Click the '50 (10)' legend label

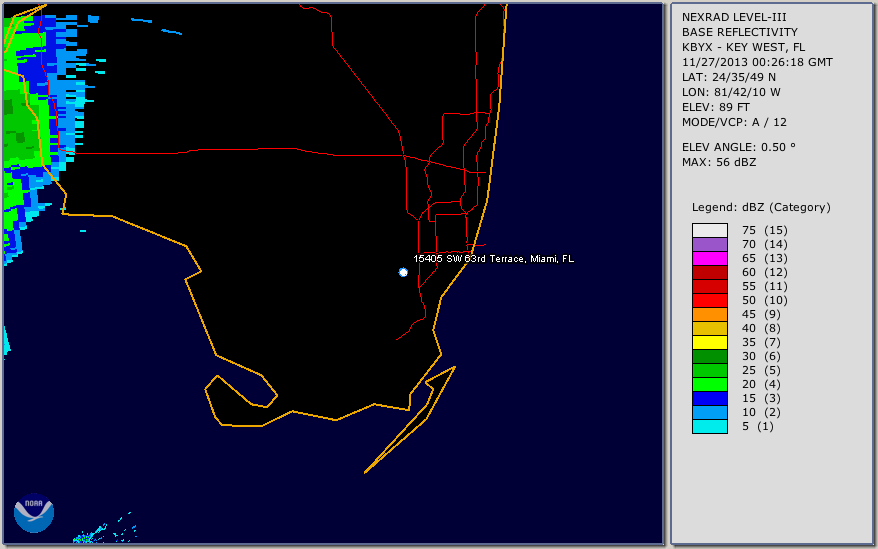(x=764, y=300)
